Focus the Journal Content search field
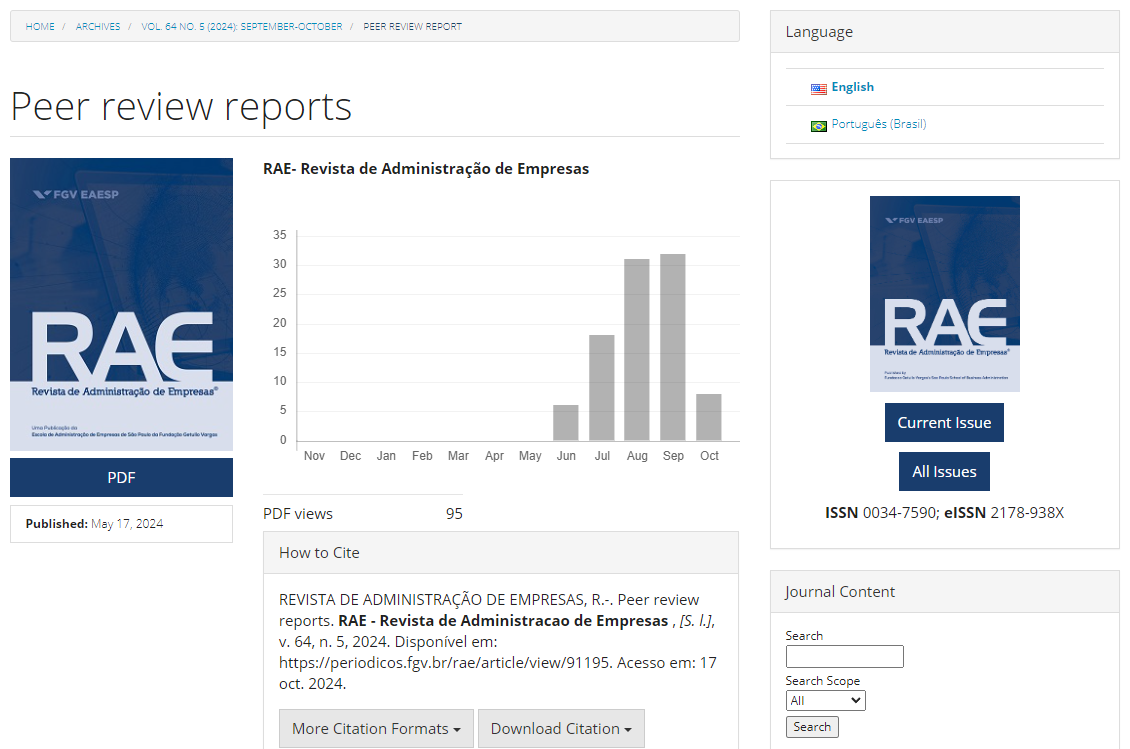Viewport: 1130px width, 749px height. 844,656
